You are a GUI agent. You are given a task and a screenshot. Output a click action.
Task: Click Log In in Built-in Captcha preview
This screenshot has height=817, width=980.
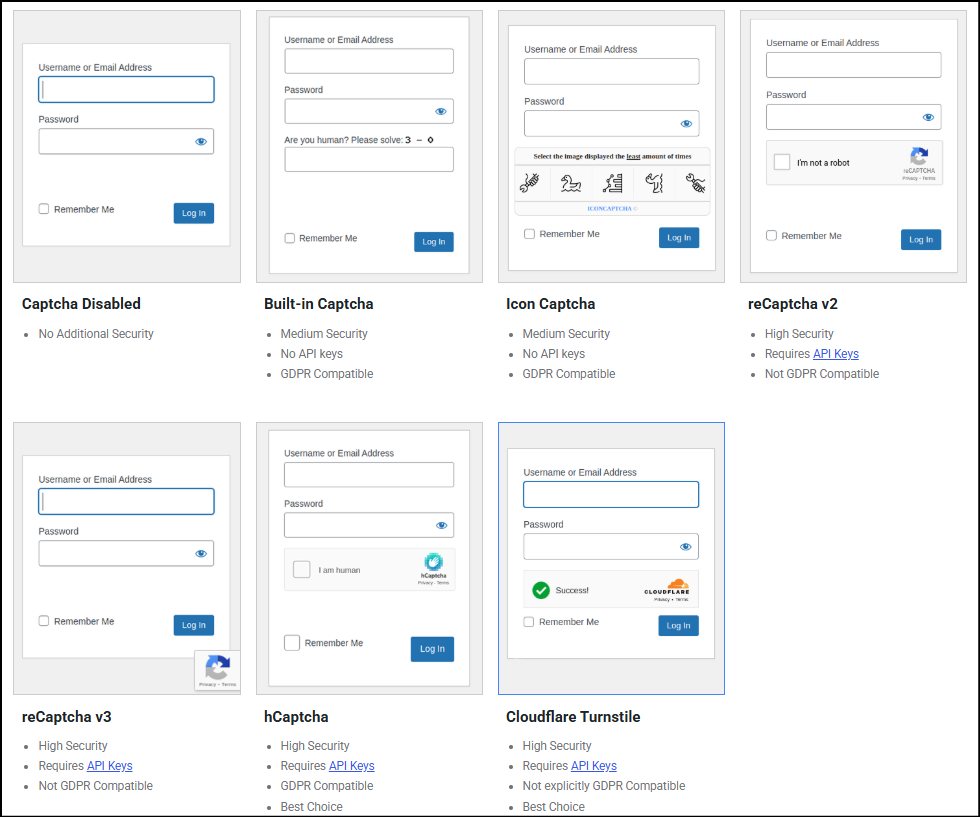click(x=434, y=242)
